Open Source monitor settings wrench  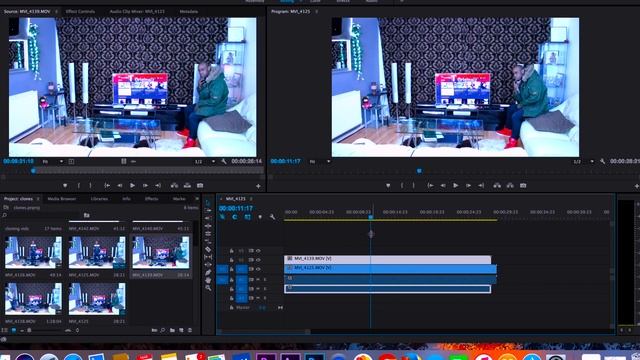[224, 162]
